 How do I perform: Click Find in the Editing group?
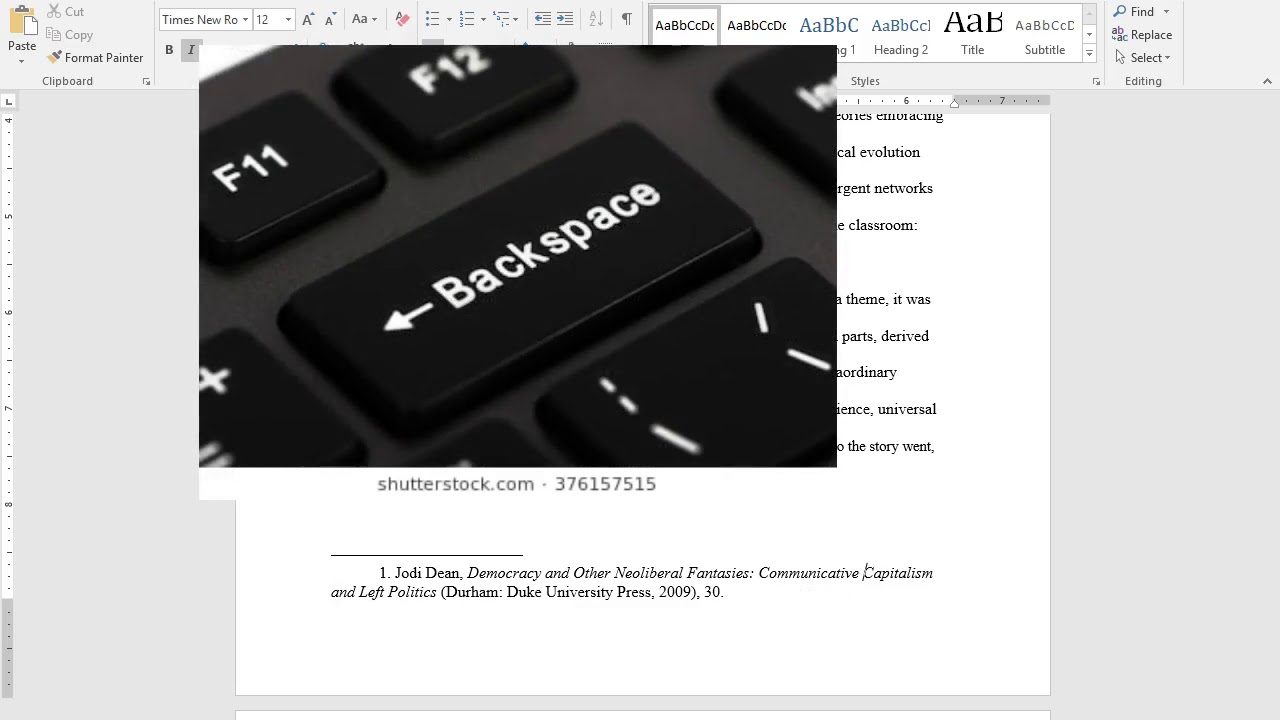pos(1133,11)
